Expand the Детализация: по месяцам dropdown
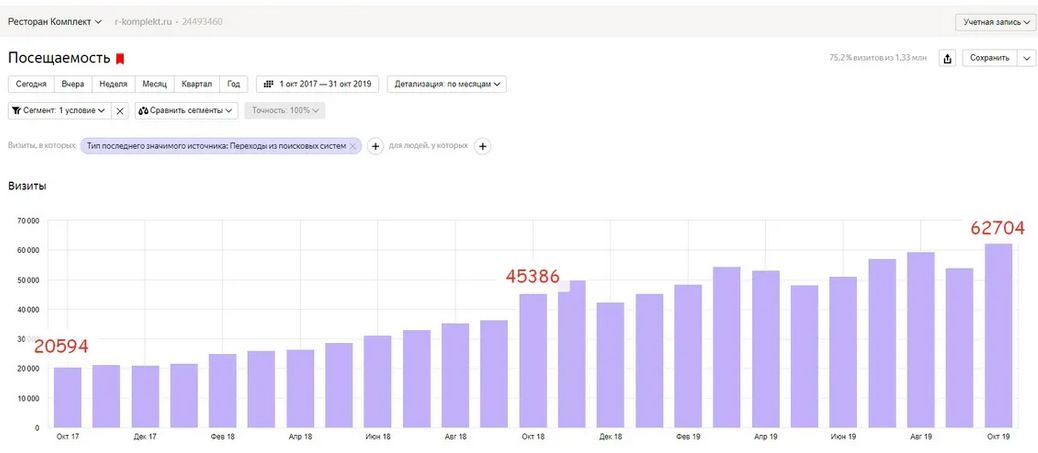Viewport: 1038px width, 453px height. (447, 84)
